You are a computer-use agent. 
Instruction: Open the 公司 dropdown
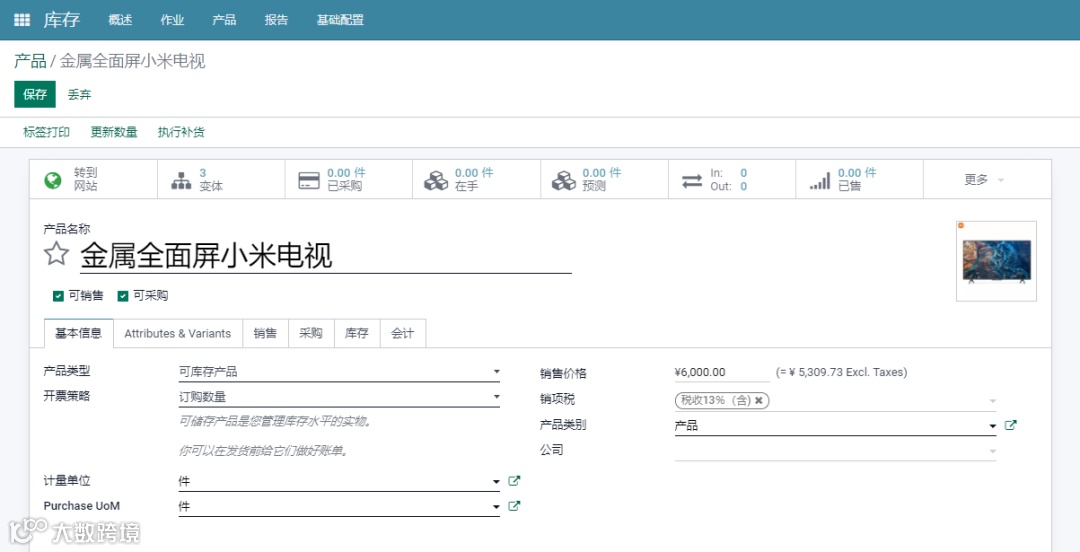click(x=835, y=451)
